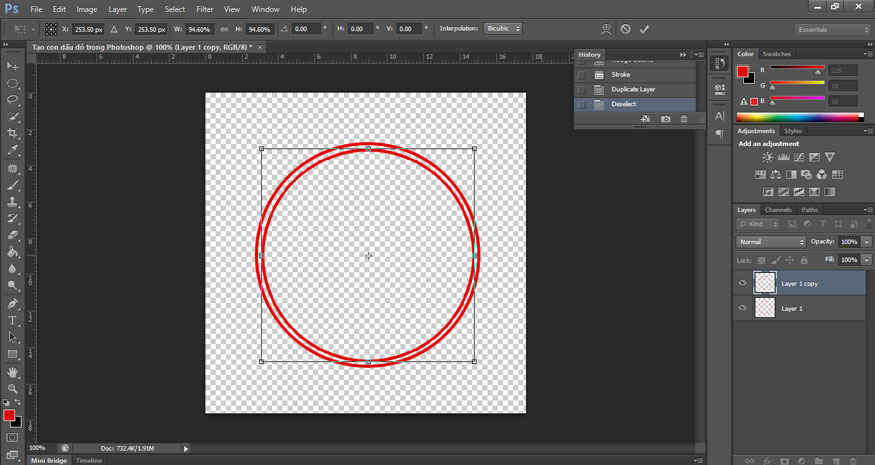Image resolution: width=875 pixels, height=465 pixels.
Task: Open the Mini Bridge tab
Action: [x=49, y=461]
